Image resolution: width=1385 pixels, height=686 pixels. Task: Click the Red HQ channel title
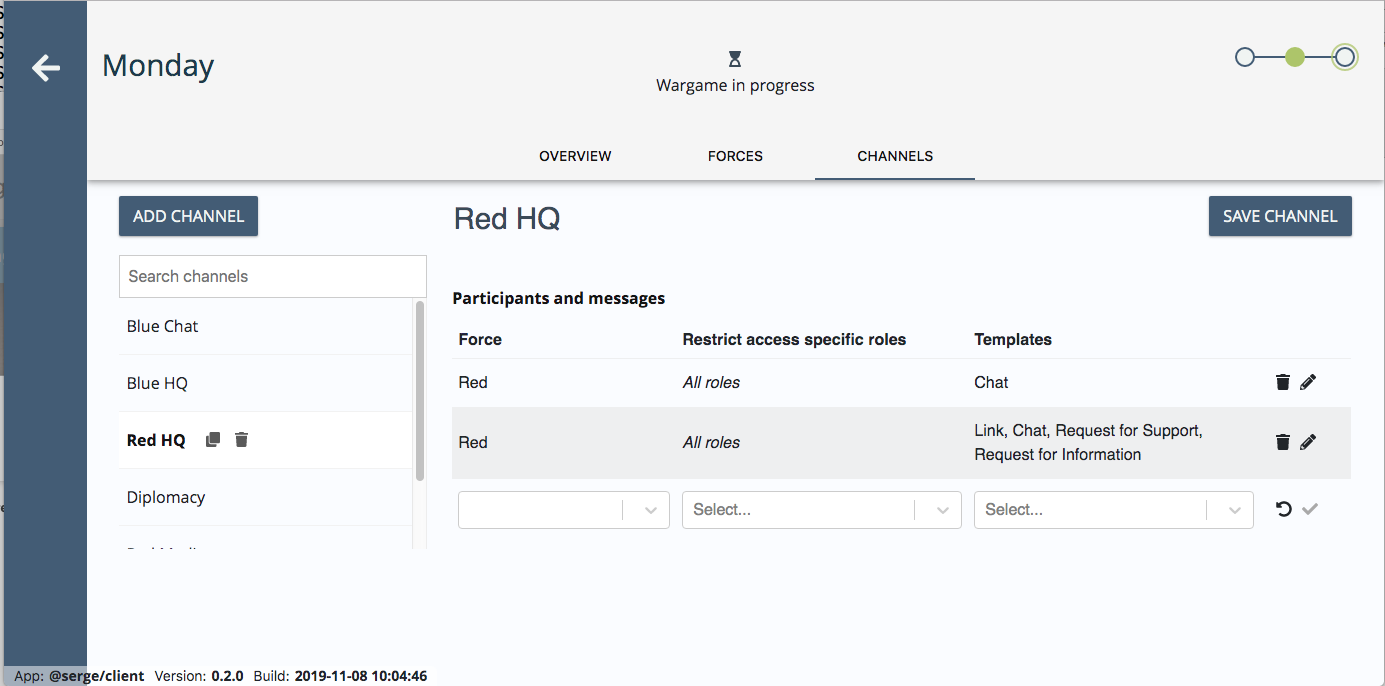coord(507,219)
